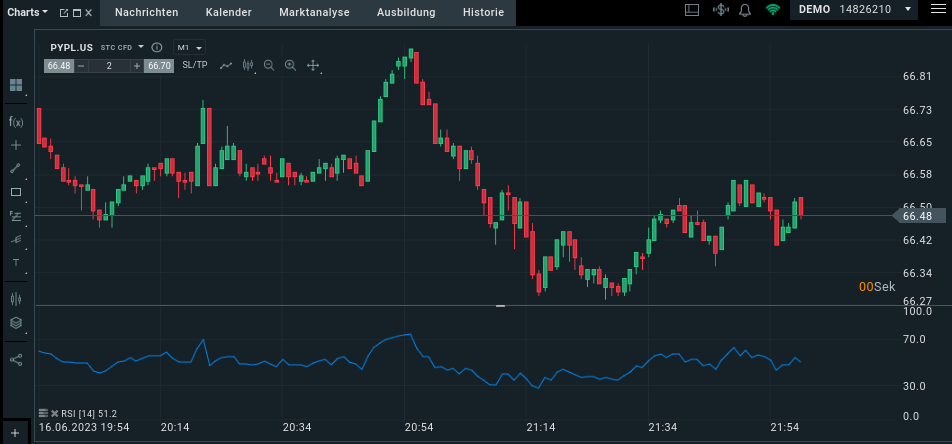
Task: Expand the Charts module dropdown
Action: (x=28, y=12)
